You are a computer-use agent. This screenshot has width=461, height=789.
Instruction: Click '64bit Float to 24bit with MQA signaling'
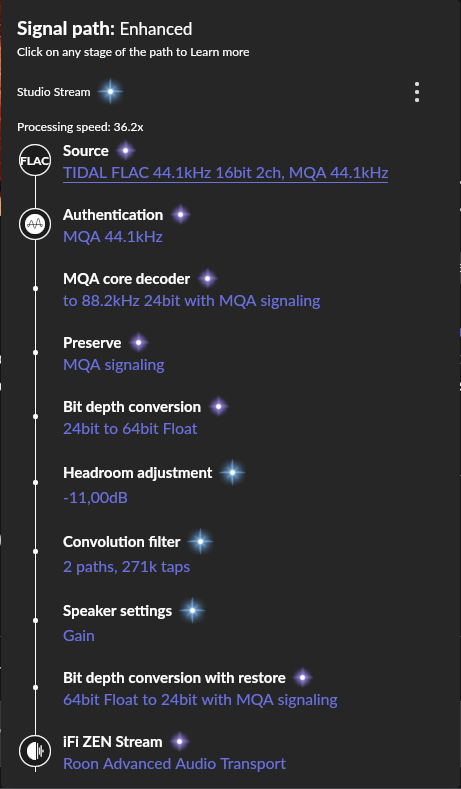point(200,700)
